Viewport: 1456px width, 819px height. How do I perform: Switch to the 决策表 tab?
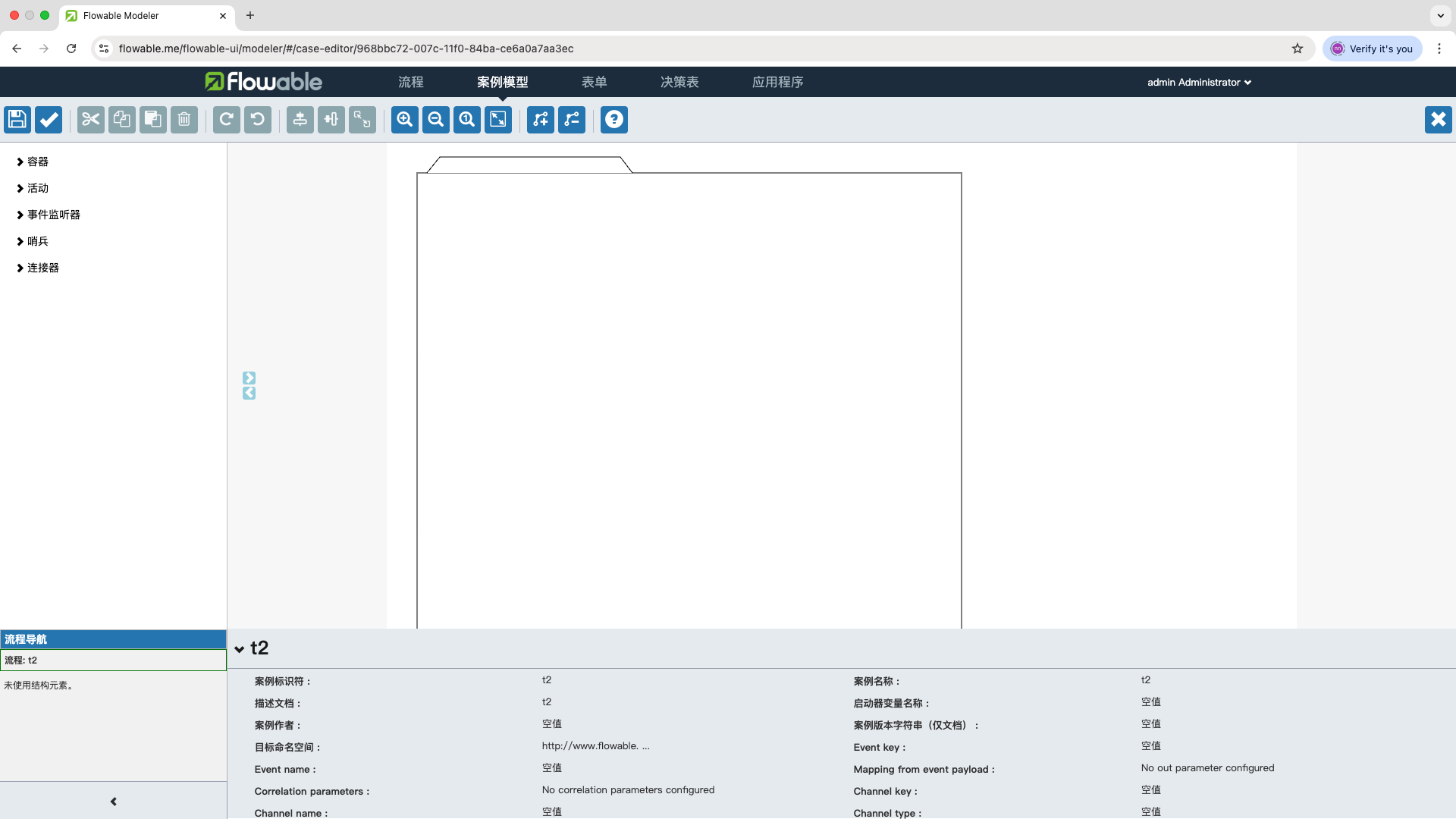coord(679,82)
